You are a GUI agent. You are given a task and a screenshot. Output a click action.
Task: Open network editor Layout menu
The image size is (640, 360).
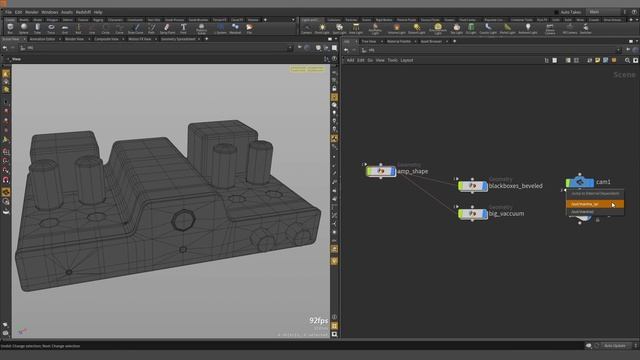tap(407, 60)
